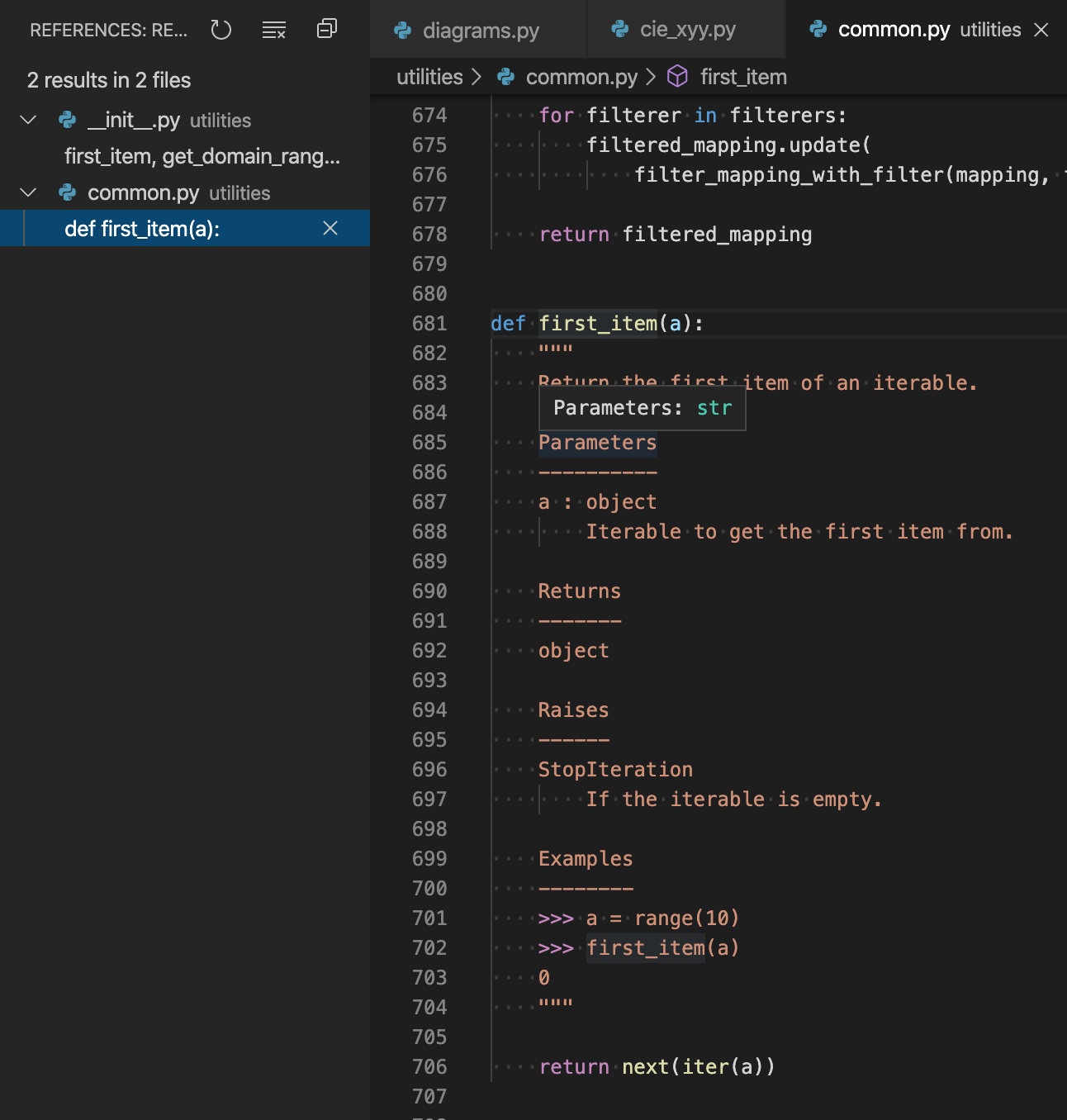Click the Python icon on the diagrams.py tab

point(402,30)
